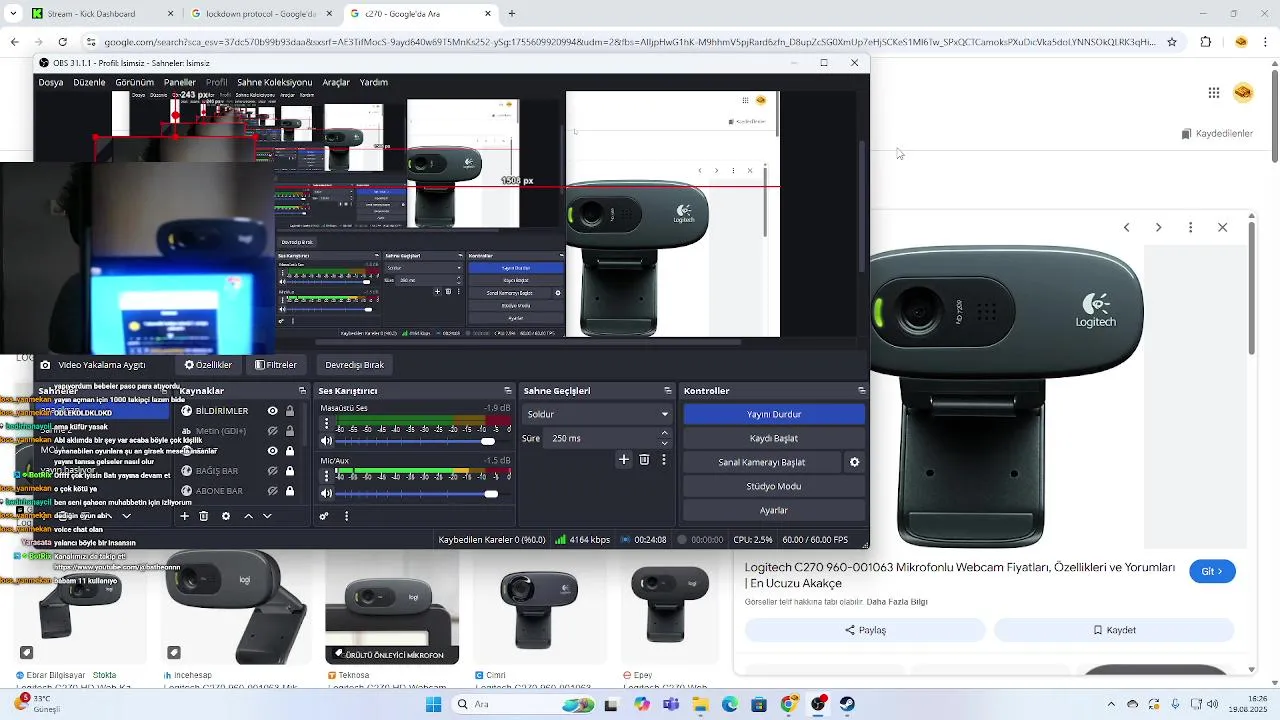Screen dimensions: 1280x720
Task: Open Masaüstü Ses three-dot options menu
Action: click(x=326, y=424)
